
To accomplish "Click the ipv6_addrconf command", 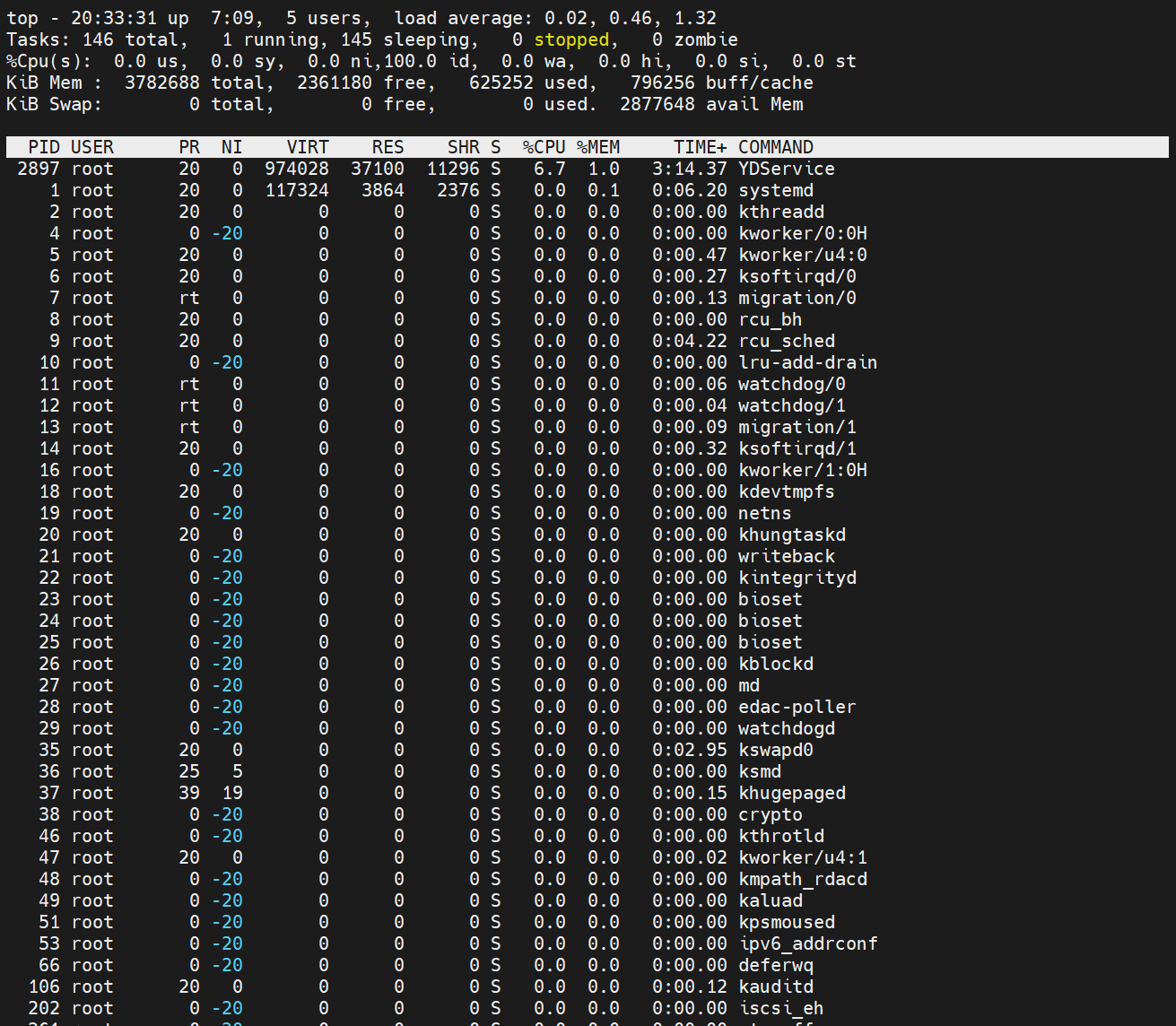I will point(808,943).
